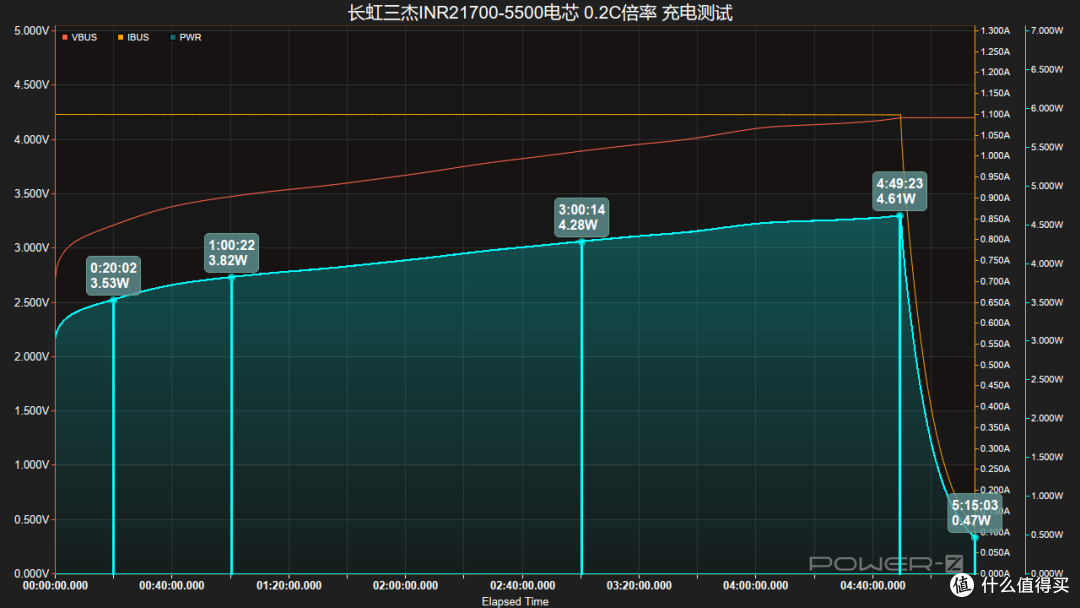Click the 04:00:00.000 time axis tick
The width and height of the screenshot is (1080, 608).
click(x=756, y=585)
